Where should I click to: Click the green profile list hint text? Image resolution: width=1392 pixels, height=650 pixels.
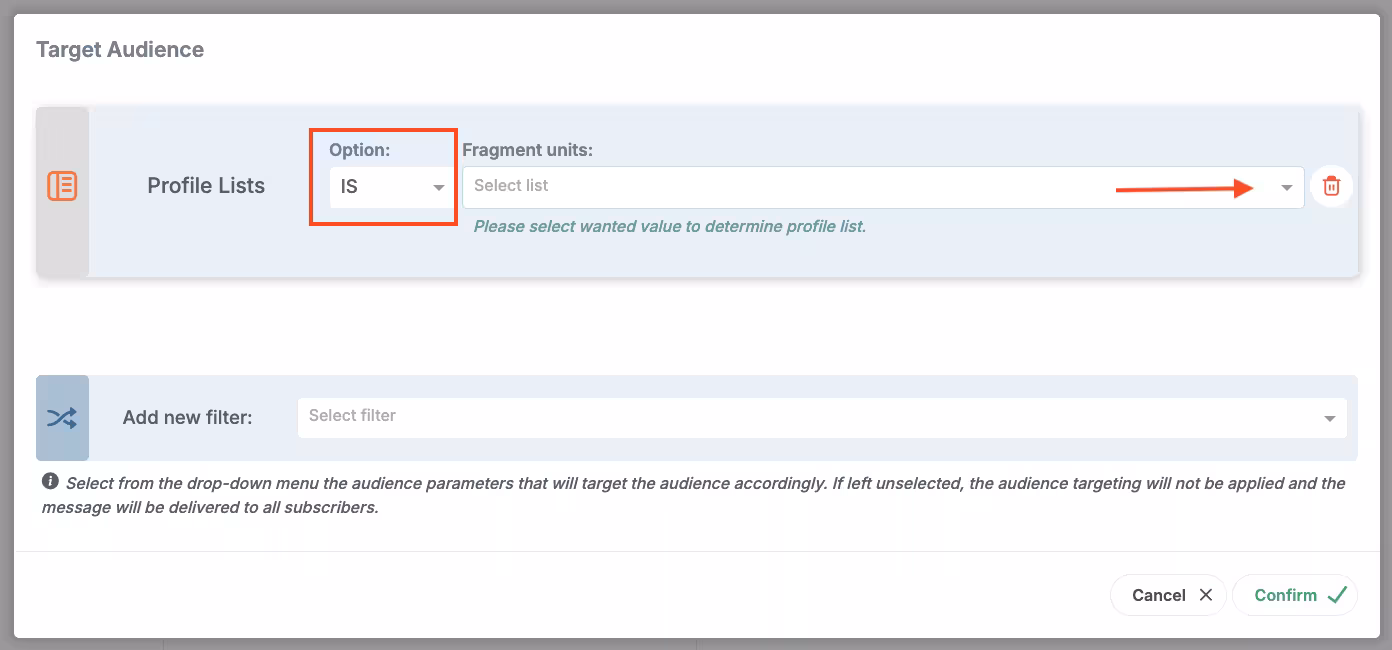pos(669,226)
